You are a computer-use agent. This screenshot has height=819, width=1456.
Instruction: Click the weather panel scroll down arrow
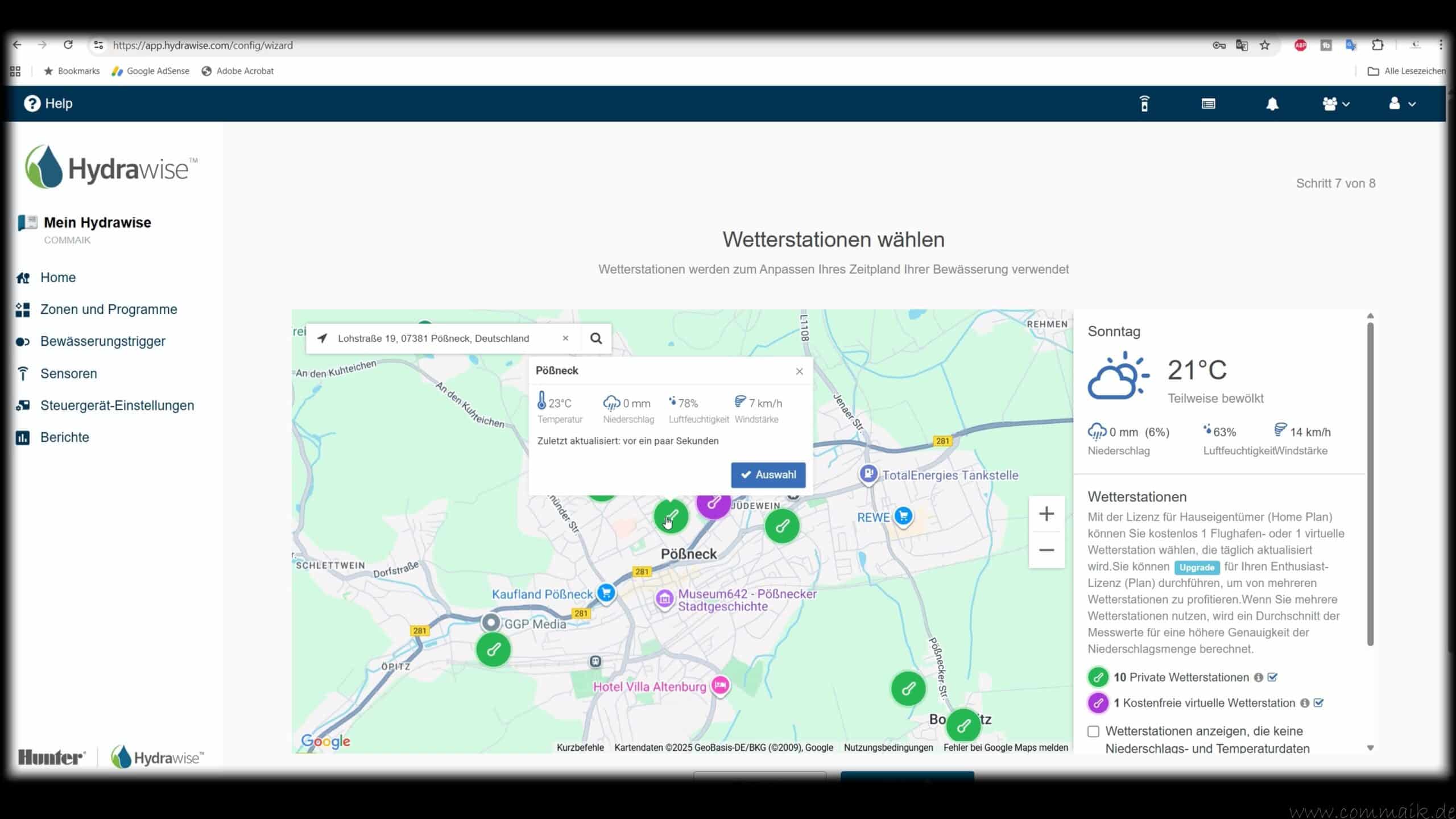point(1370,748)
